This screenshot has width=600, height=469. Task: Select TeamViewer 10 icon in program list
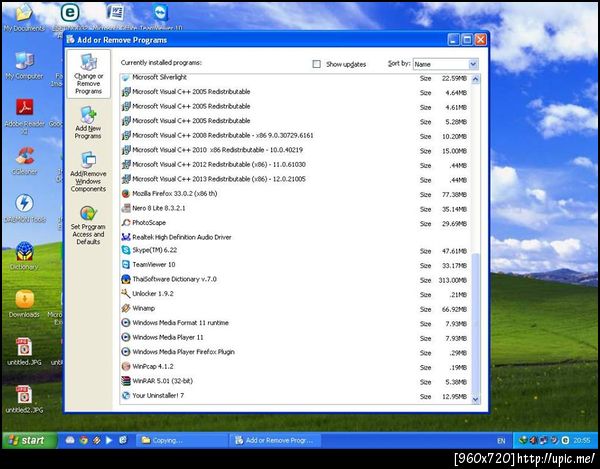coord(126,265)
